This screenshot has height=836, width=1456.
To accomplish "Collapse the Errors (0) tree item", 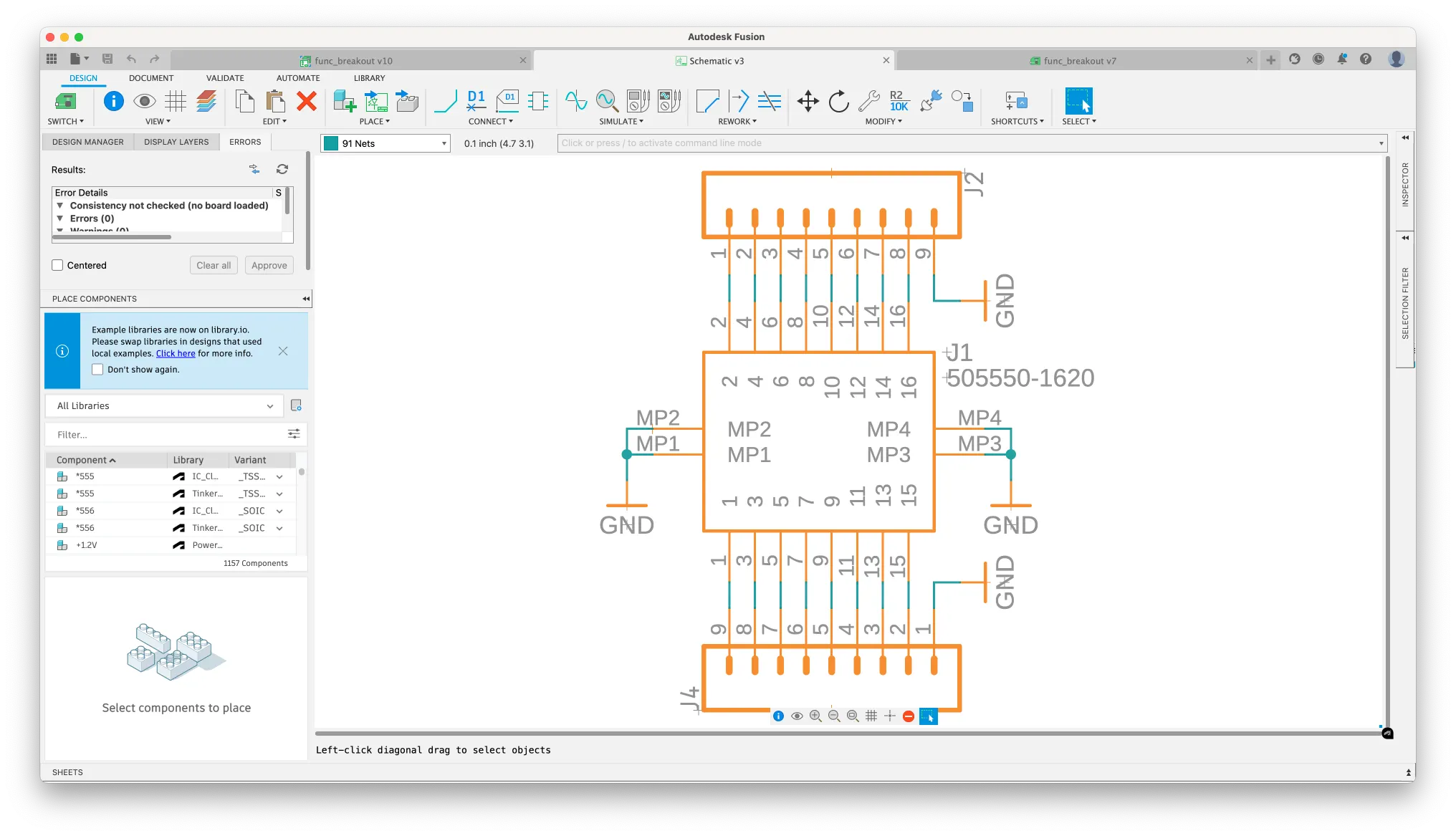I will pyautogui.click(x=60, y=218).
